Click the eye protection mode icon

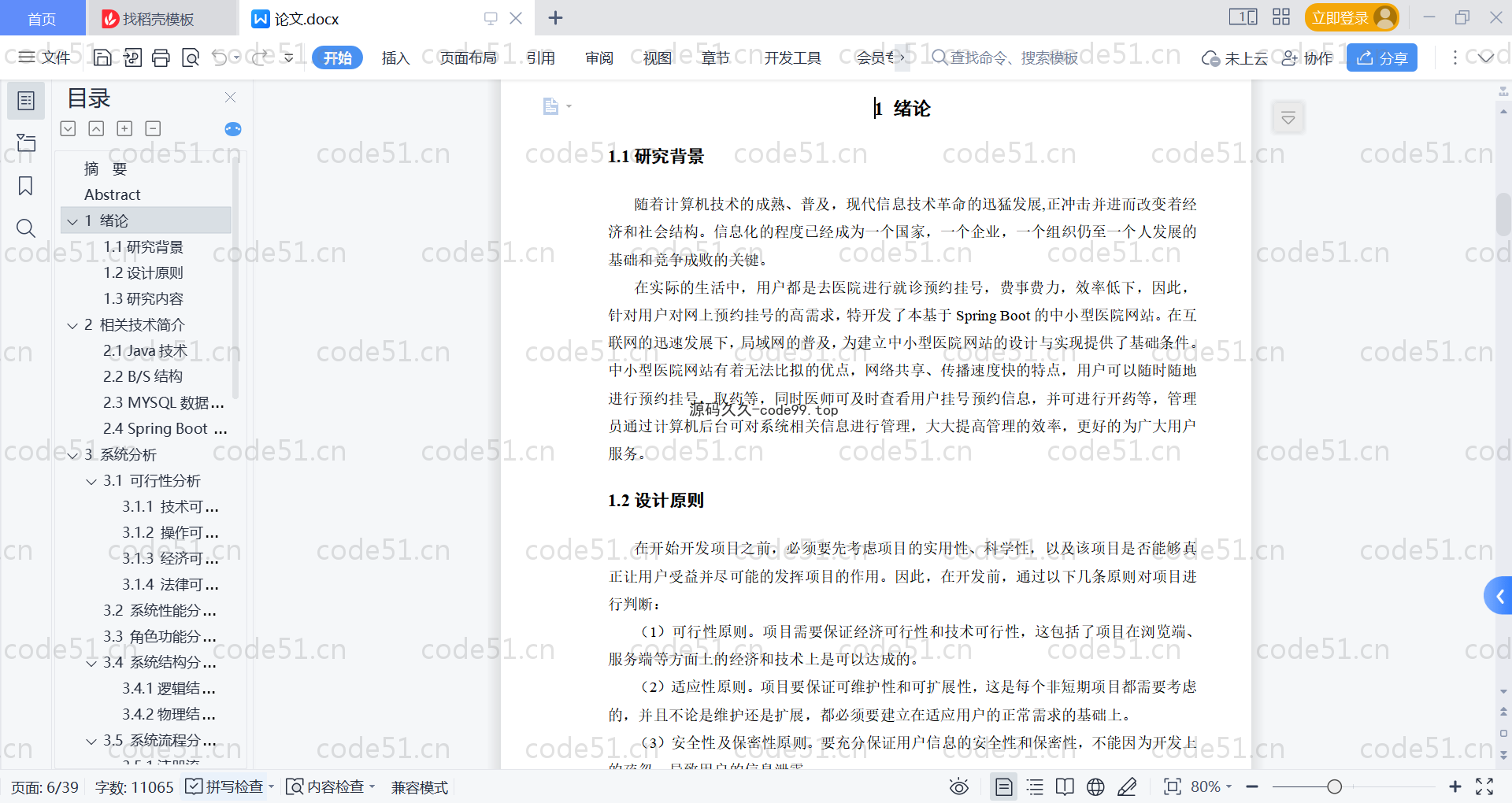pyautogui.click(x=958, y=786)
